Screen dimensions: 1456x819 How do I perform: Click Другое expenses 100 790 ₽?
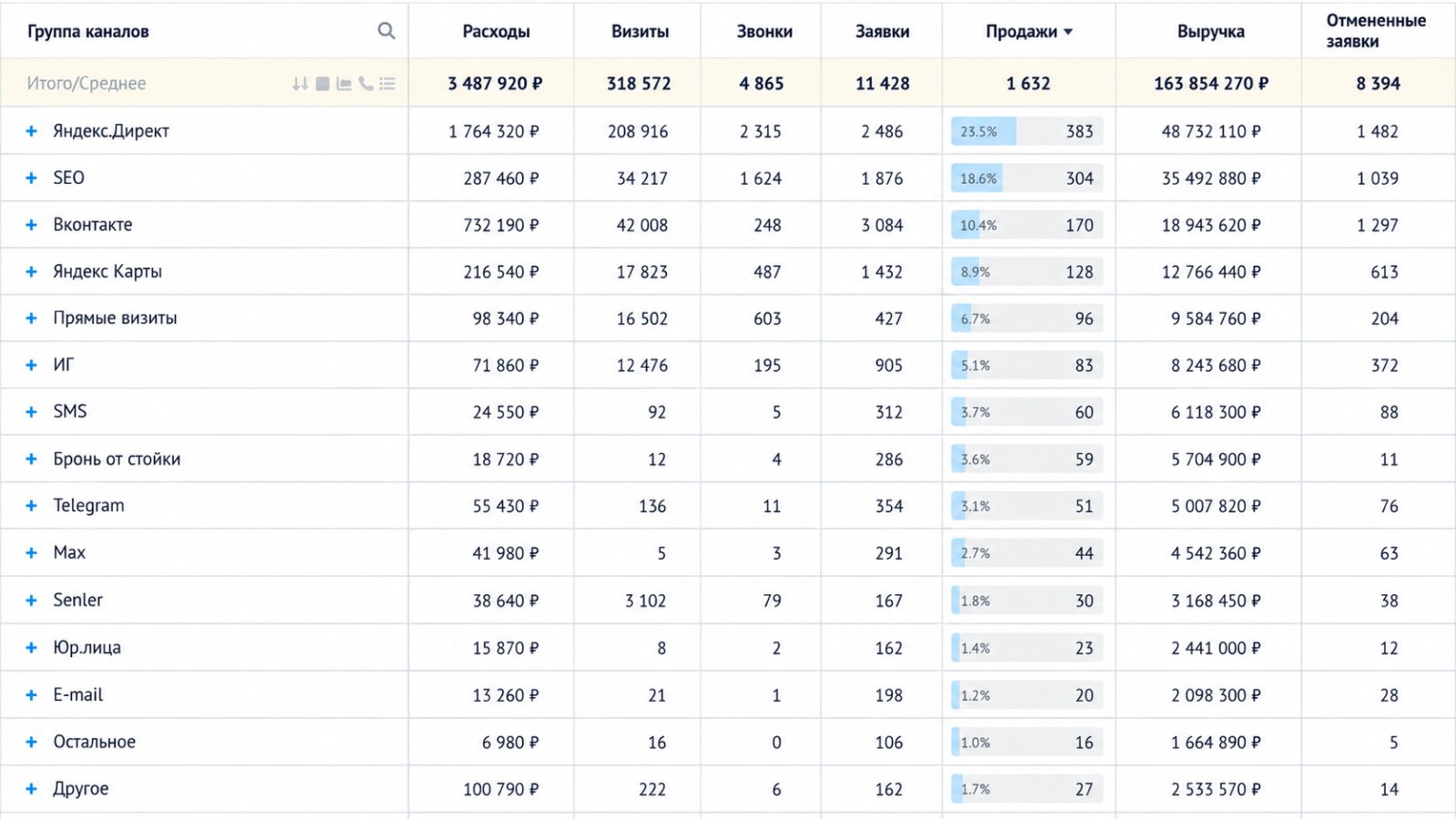500,789
